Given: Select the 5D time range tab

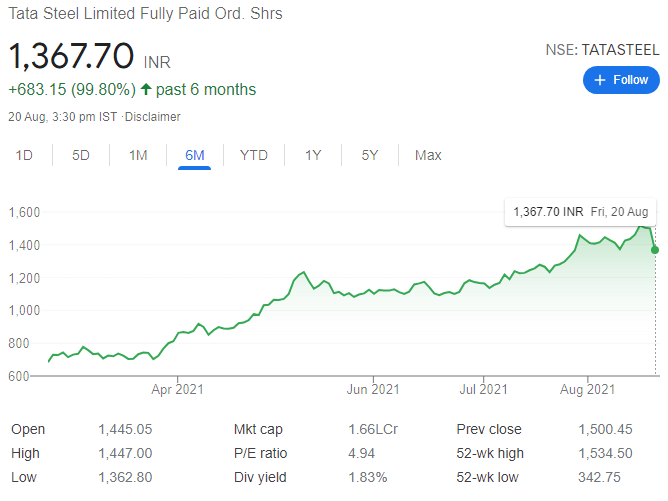Looking at the screenshot, I should pyautogui.click(x=81, y=155).
